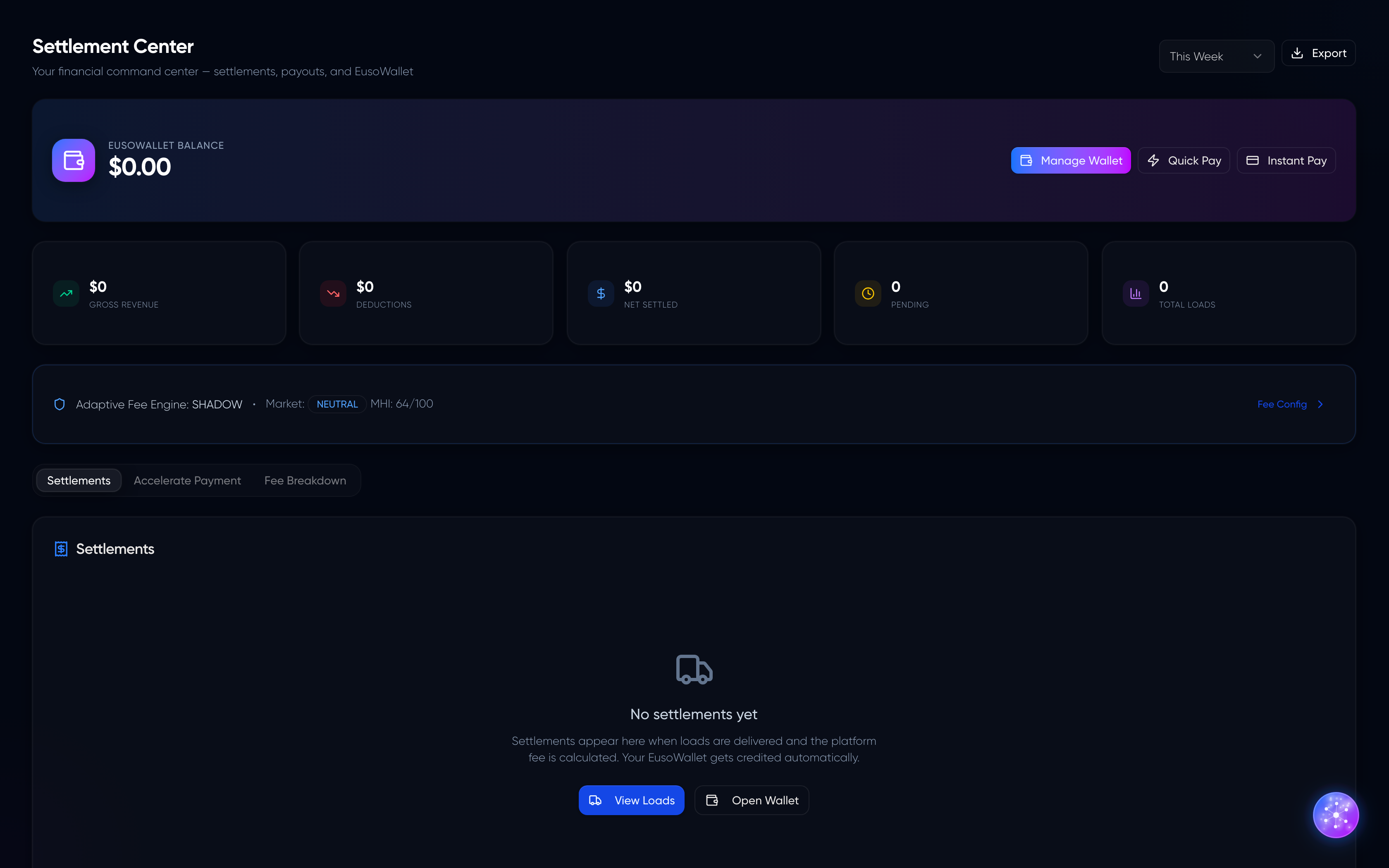Open the This Week period dropdown
Viewport: 1389px width, 868px height.
click(1216, 56)
